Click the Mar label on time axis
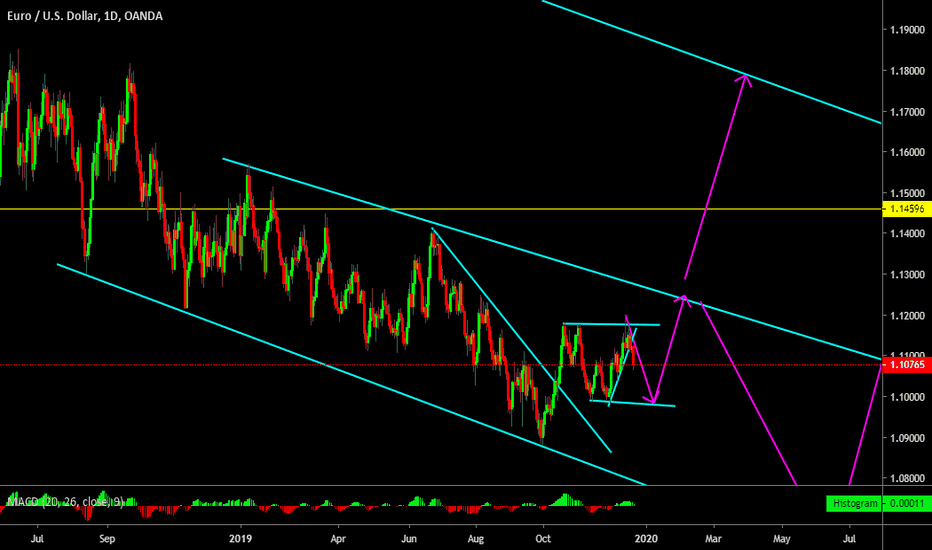The image size is (932, 550). click(x=714, y=537)
